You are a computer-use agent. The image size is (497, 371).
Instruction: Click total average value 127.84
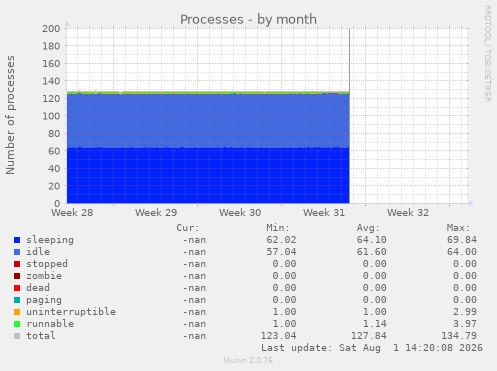(x=369, y=336)
